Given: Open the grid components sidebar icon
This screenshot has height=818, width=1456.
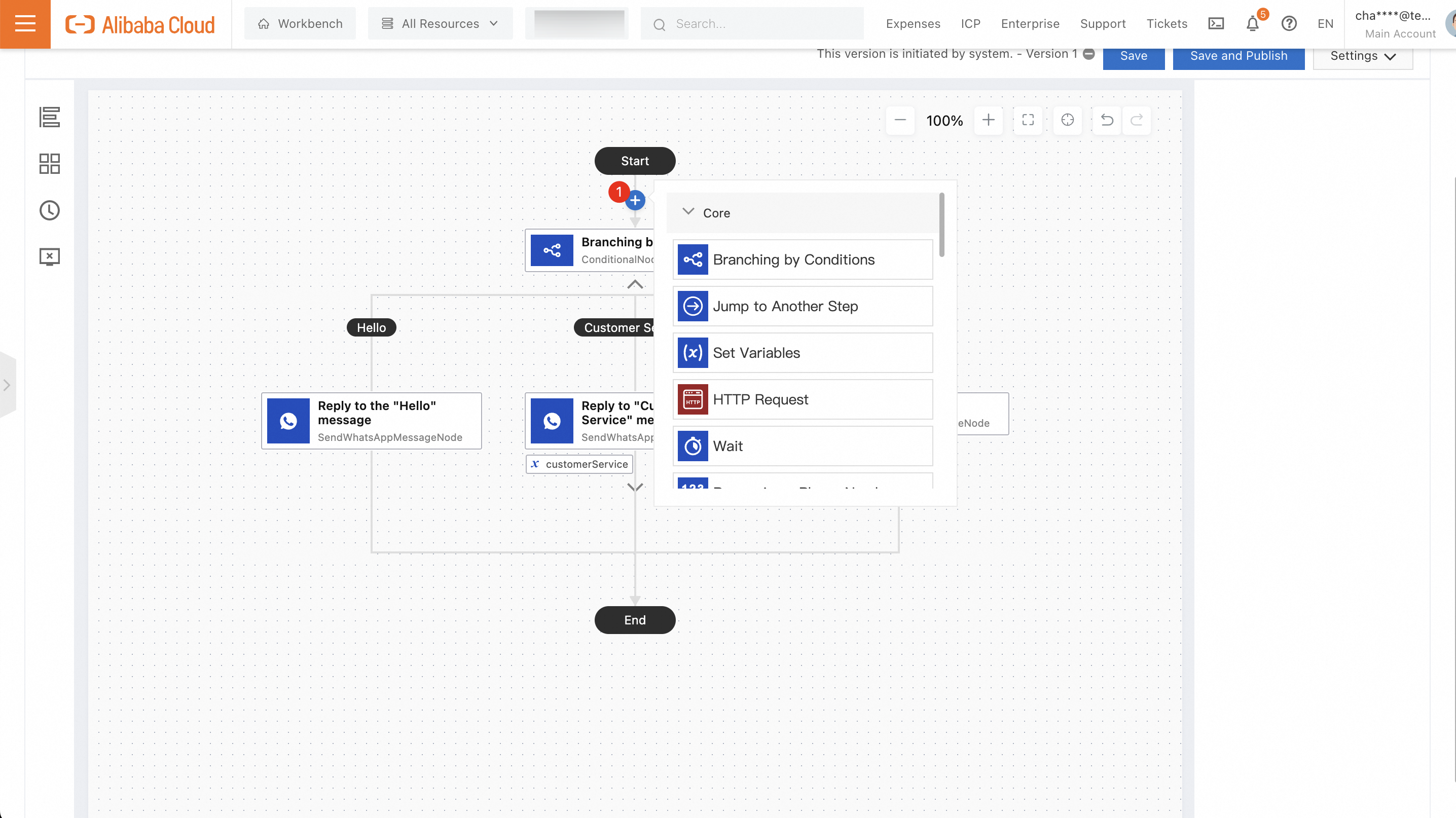Looking at the screenshot, I should click(x=49, y=164).
